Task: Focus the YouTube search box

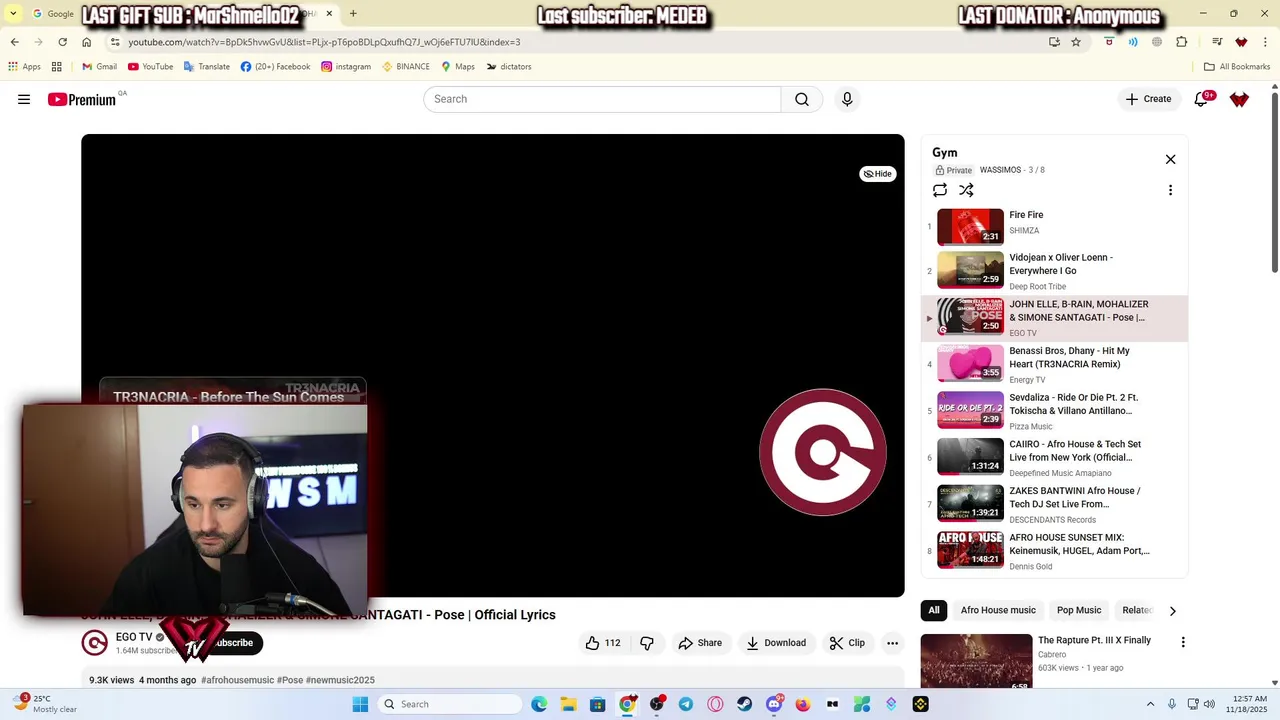Action: click(602, 99)
